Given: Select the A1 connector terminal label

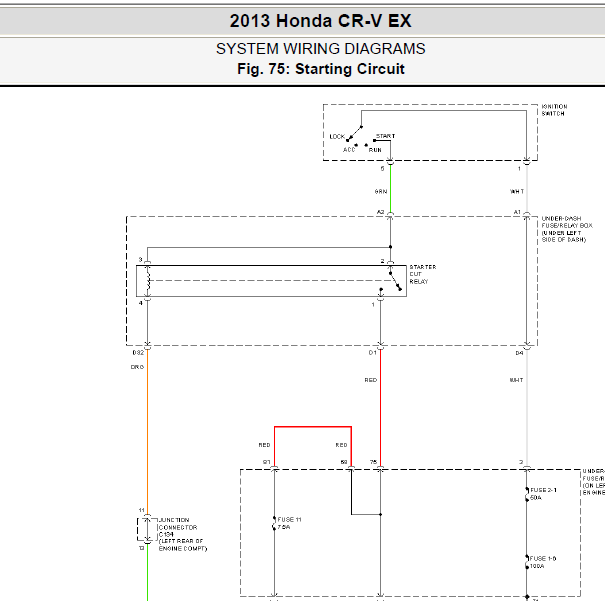Looking at the screenshot, I should click(x=517, y=212).
